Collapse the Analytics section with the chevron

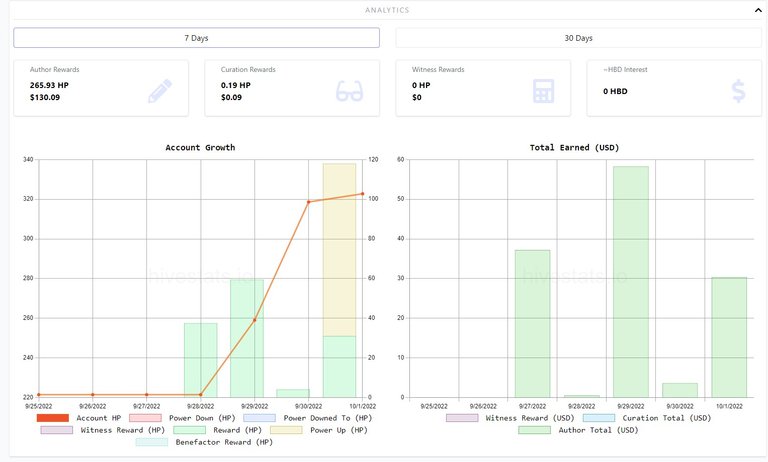pyautogui.click(x=757, y=10)
